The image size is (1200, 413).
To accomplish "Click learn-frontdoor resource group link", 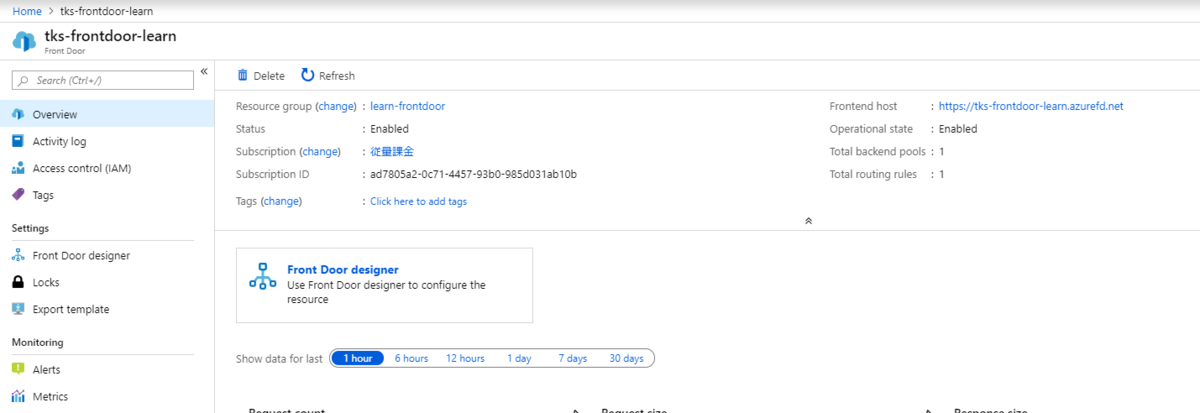I will point(408,106).
